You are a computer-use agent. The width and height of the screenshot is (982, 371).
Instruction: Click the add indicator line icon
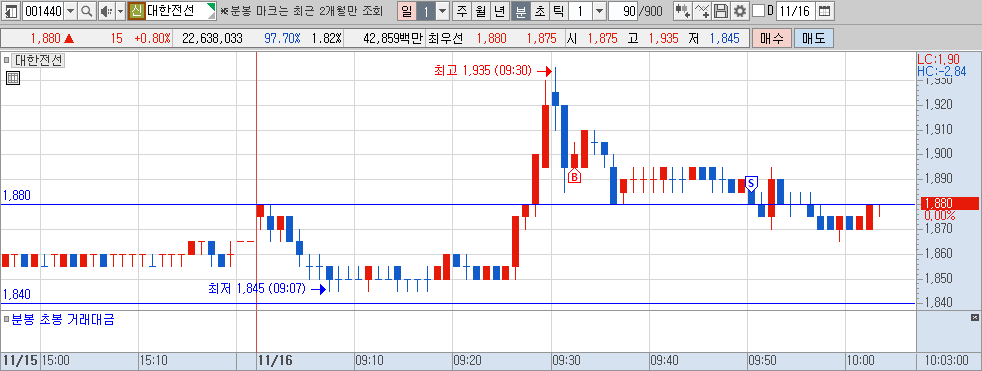coord(703,11)
